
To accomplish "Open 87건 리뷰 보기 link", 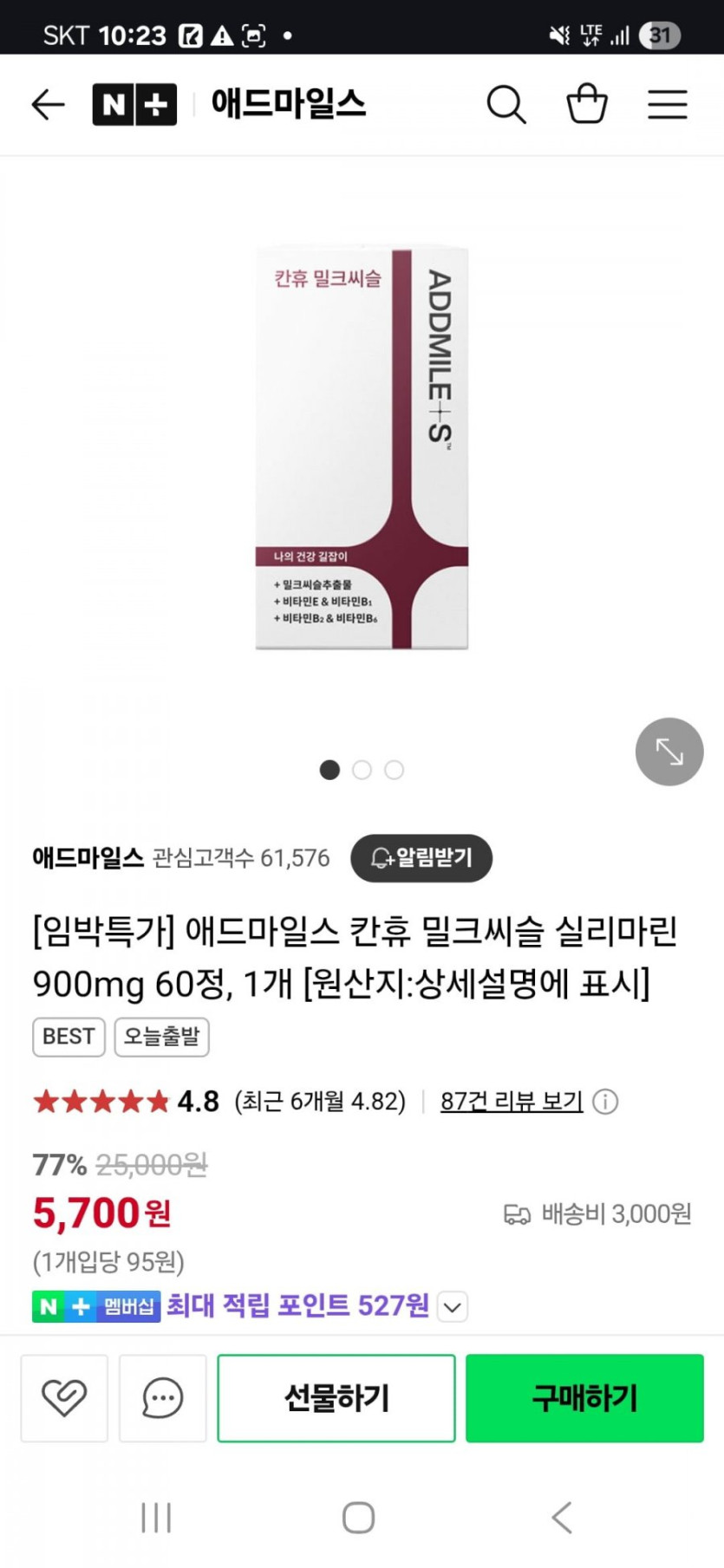I will point(512,1102).
